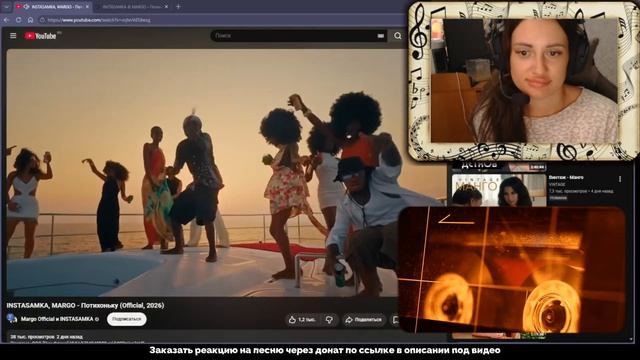Click the magnifier search button
The height and width of the screenshot is (360, 640).
coord(398,36)
